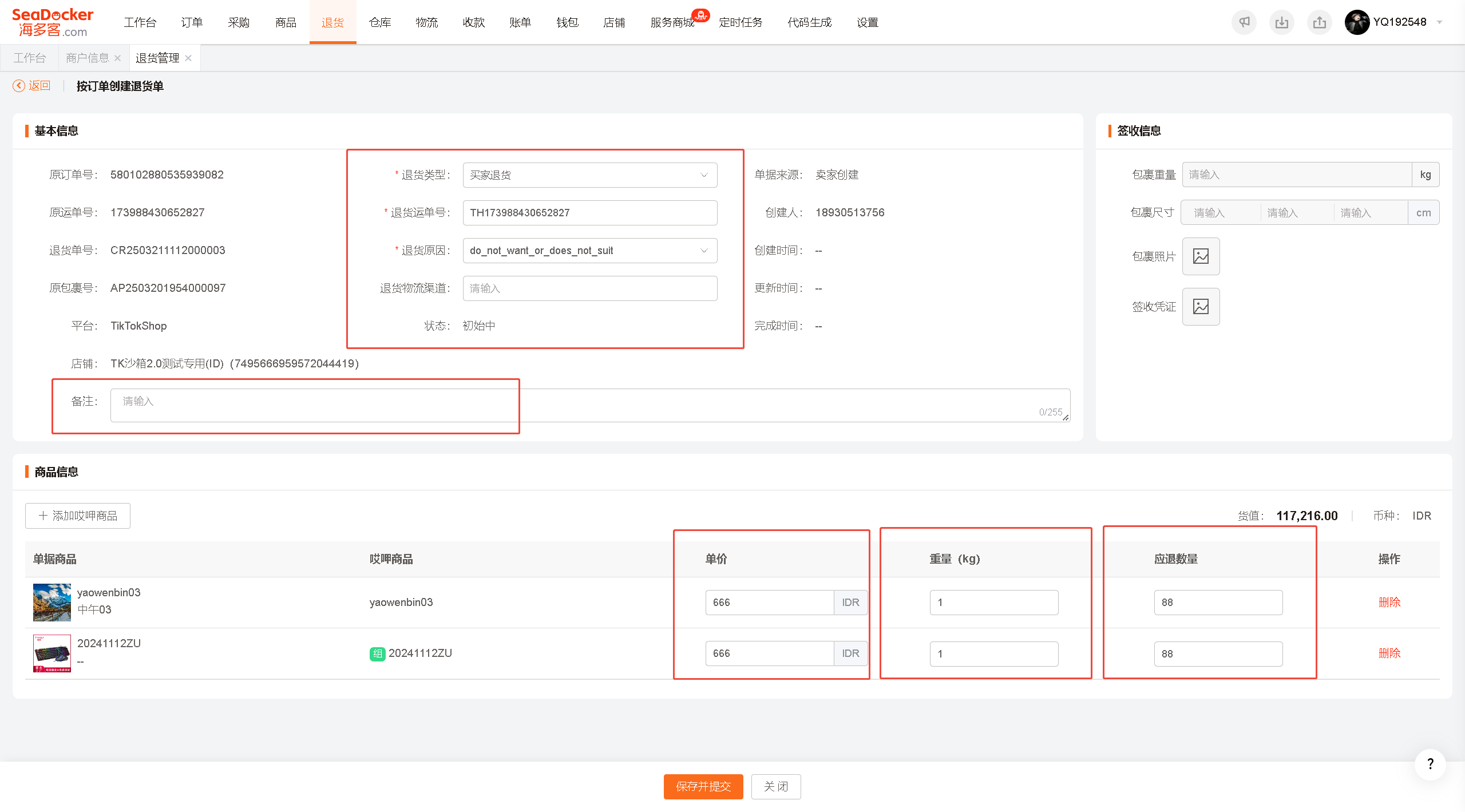This screenshot has width=1465, height=812.
Task: Open the 退货类型 dropdown
Action: point(590,175)
